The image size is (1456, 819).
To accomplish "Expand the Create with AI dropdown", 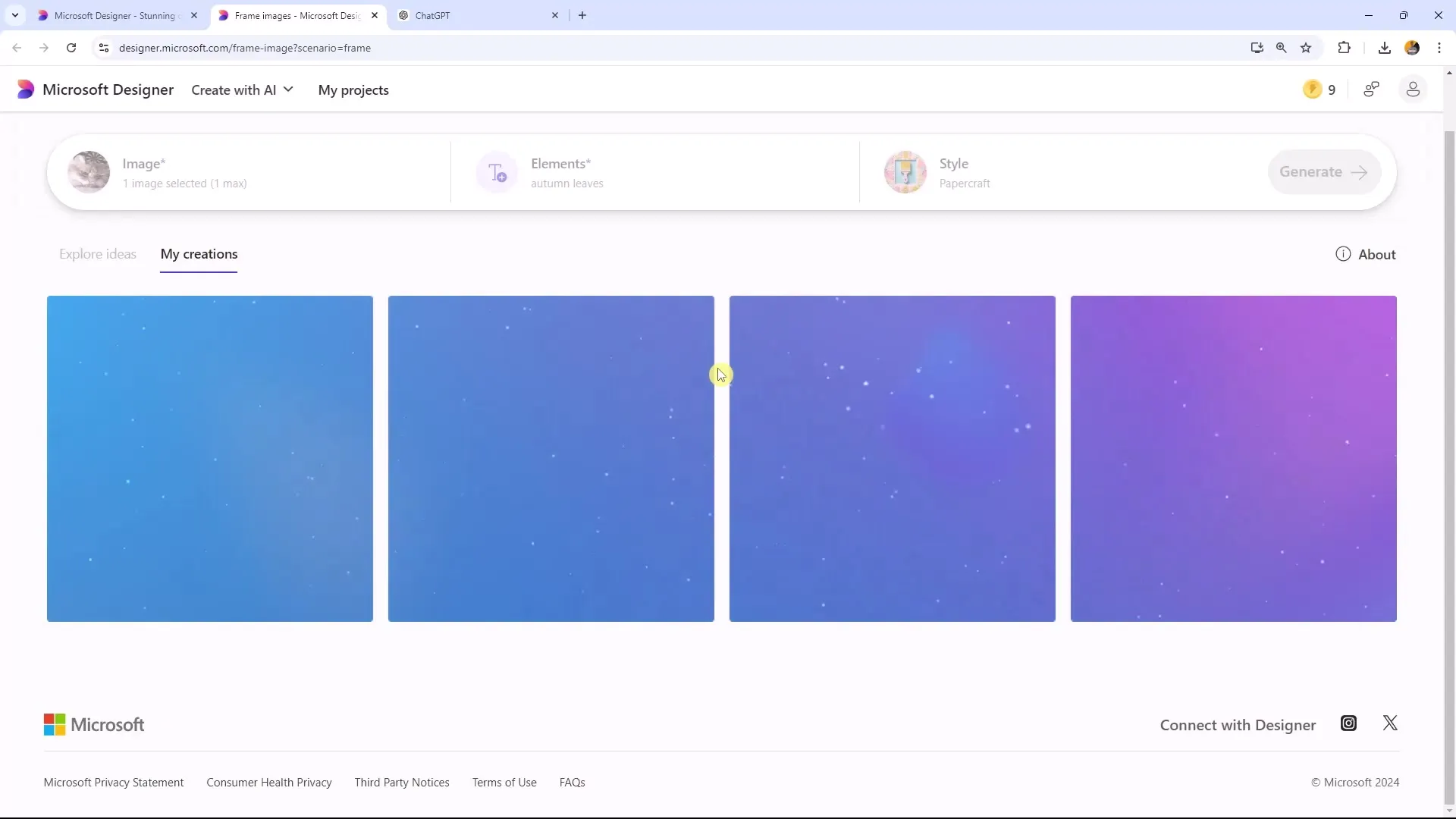I will click(x=242, y=90).
